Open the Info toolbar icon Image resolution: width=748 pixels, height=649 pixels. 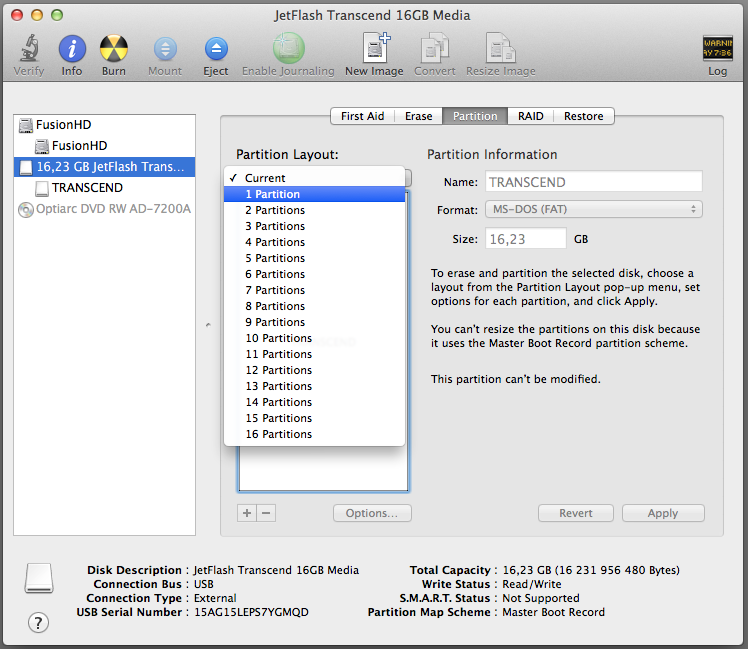click(72, 48)
